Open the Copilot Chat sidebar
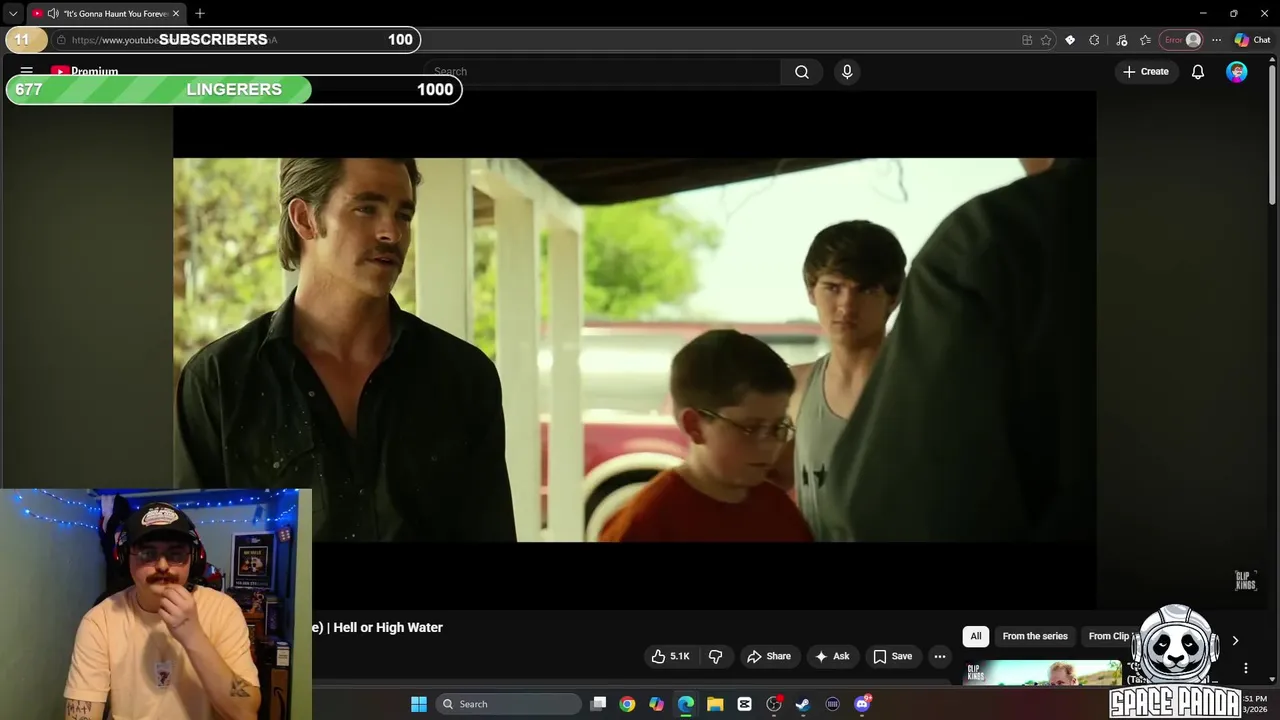 [x=1252, y=40]
